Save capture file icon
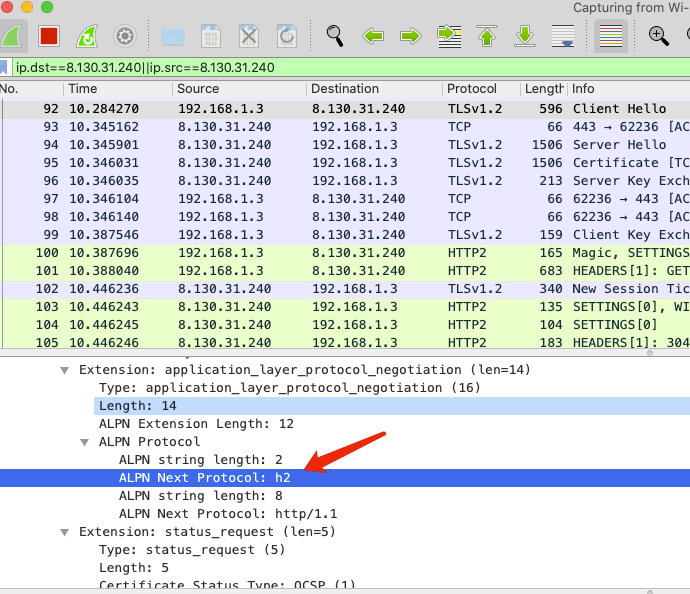 [x=211, y=36]
